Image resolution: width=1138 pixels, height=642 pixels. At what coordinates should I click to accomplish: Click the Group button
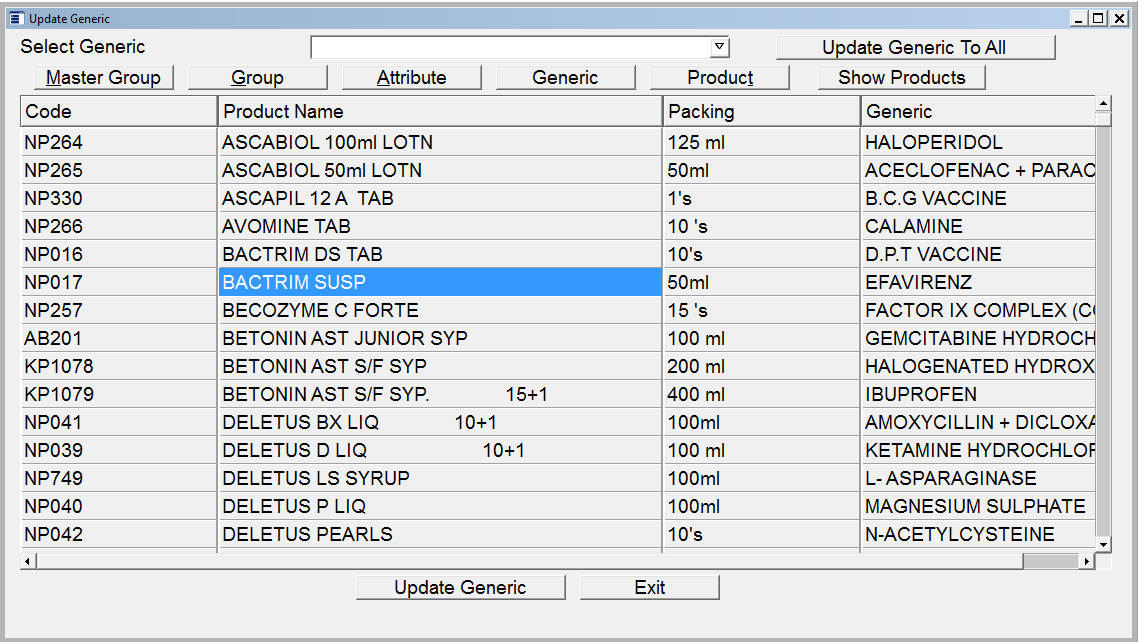(x=258, y=78)
